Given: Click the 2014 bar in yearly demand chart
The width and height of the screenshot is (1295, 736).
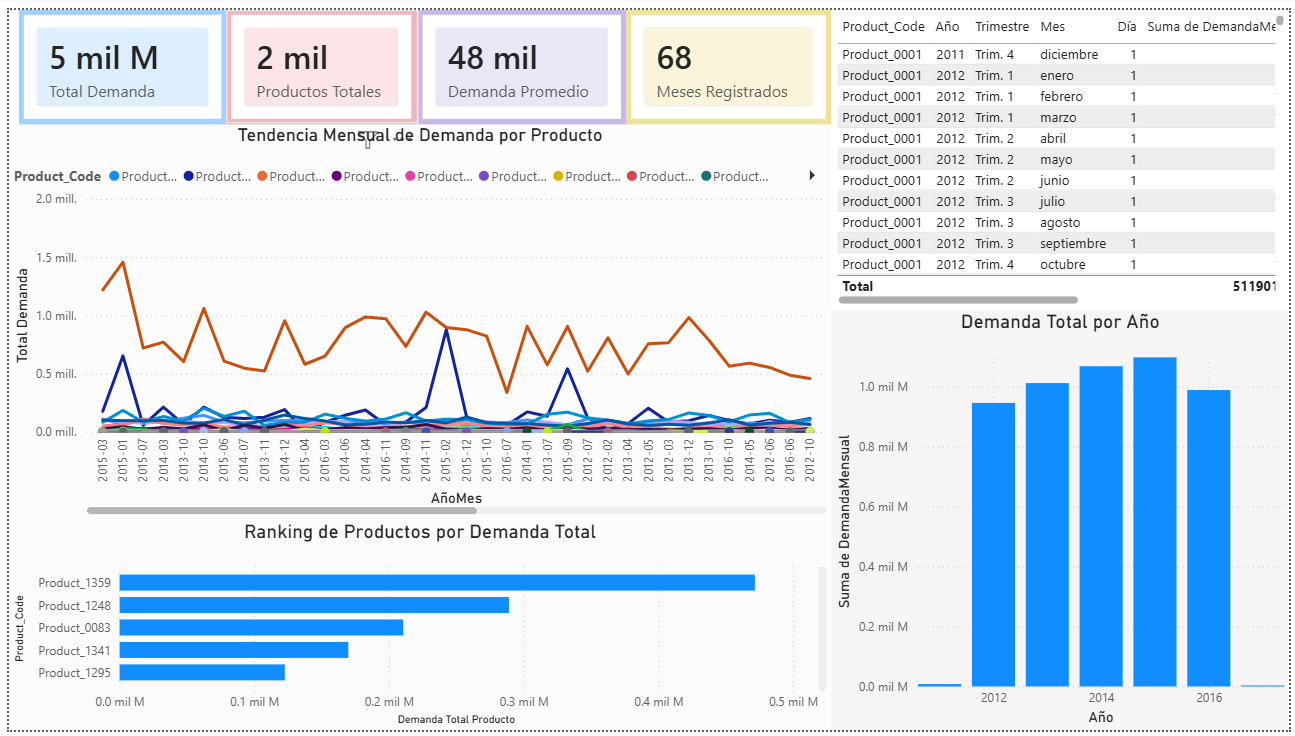Looking at the screenshot, I should coord(1101,526).
